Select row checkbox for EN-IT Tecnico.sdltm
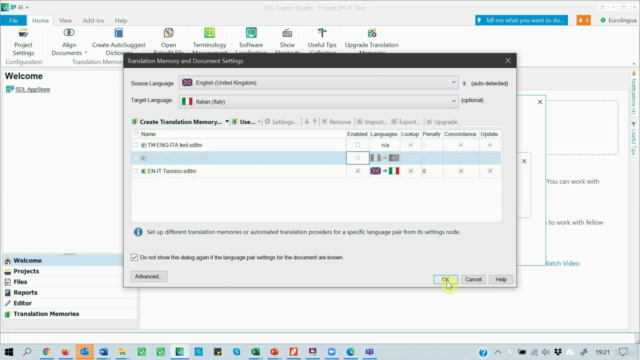The height and width of the screenshot is (360, 640). click(136, 171)
